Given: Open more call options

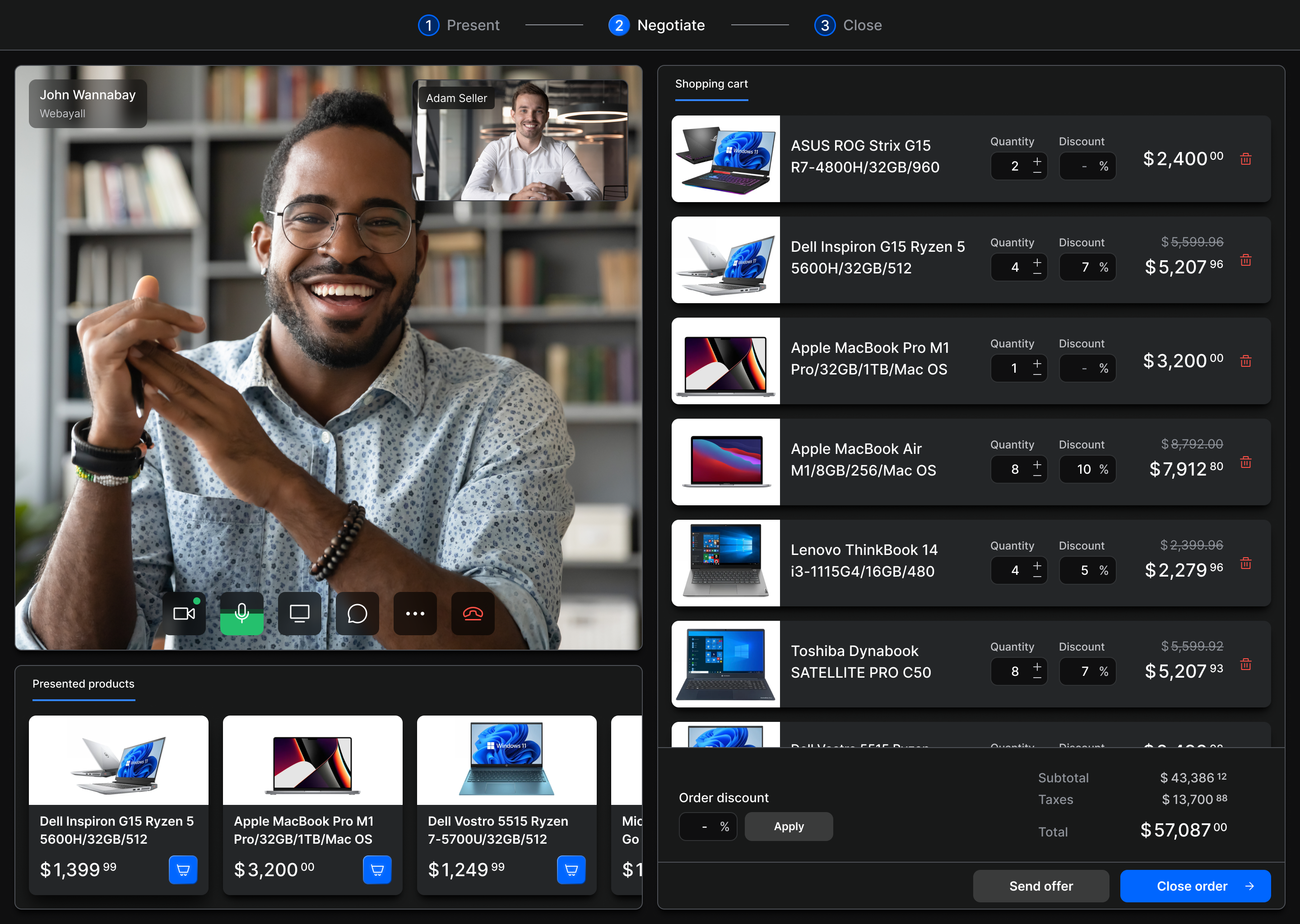Looking at the screenshot, I should tap(415, 613).
